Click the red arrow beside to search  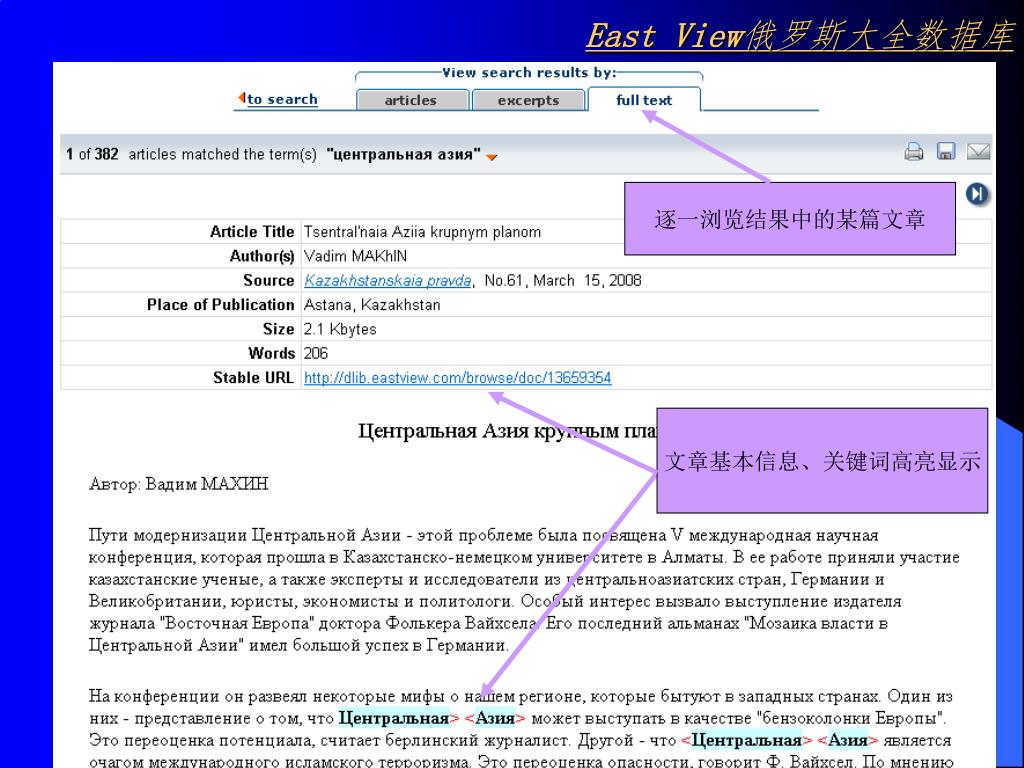(241, 99)
